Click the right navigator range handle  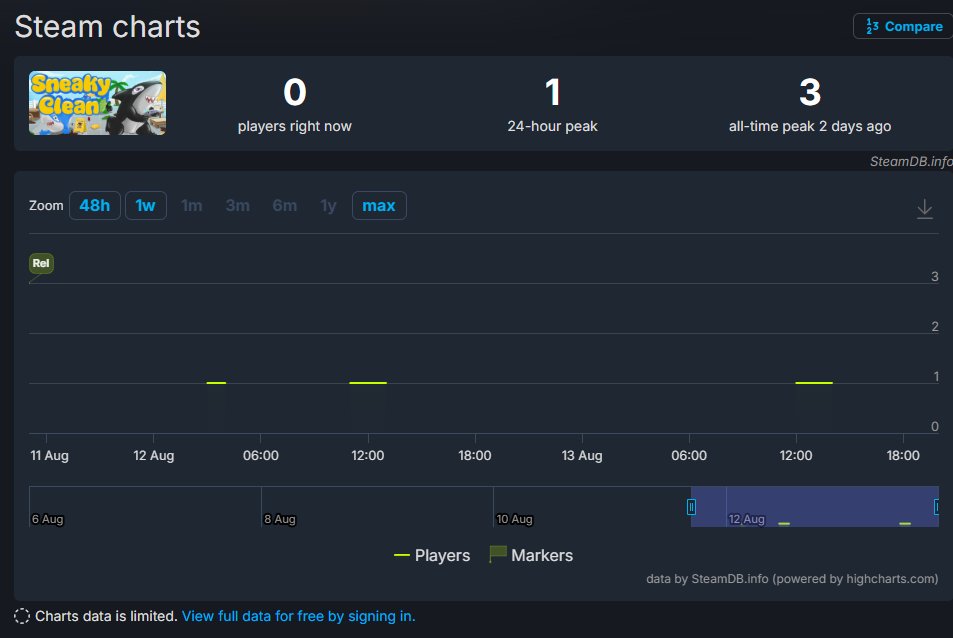(x=937, y=507)
